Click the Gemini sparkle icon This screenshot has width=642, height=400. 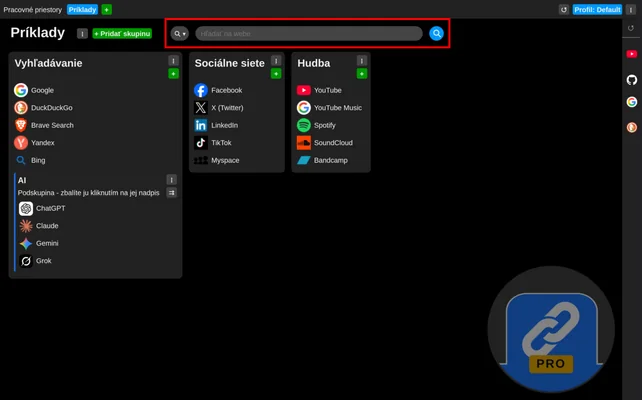click(x=26, y=244)
